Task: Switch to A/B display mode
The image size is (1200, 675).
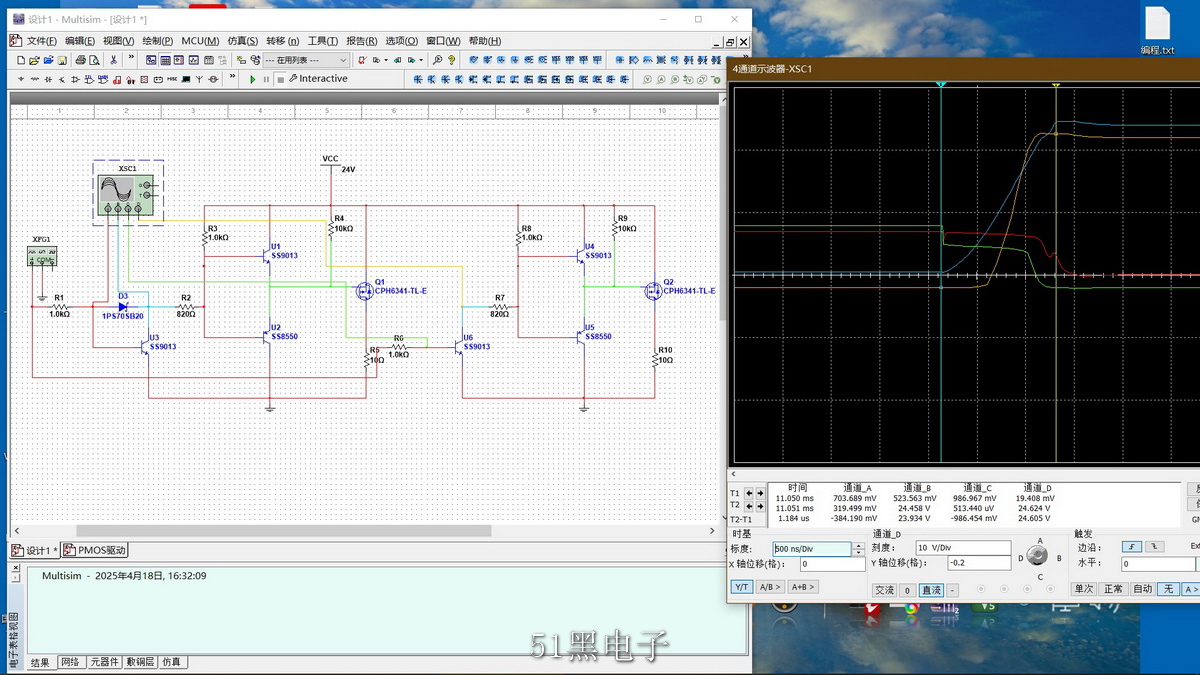Action: coord(770,587)
